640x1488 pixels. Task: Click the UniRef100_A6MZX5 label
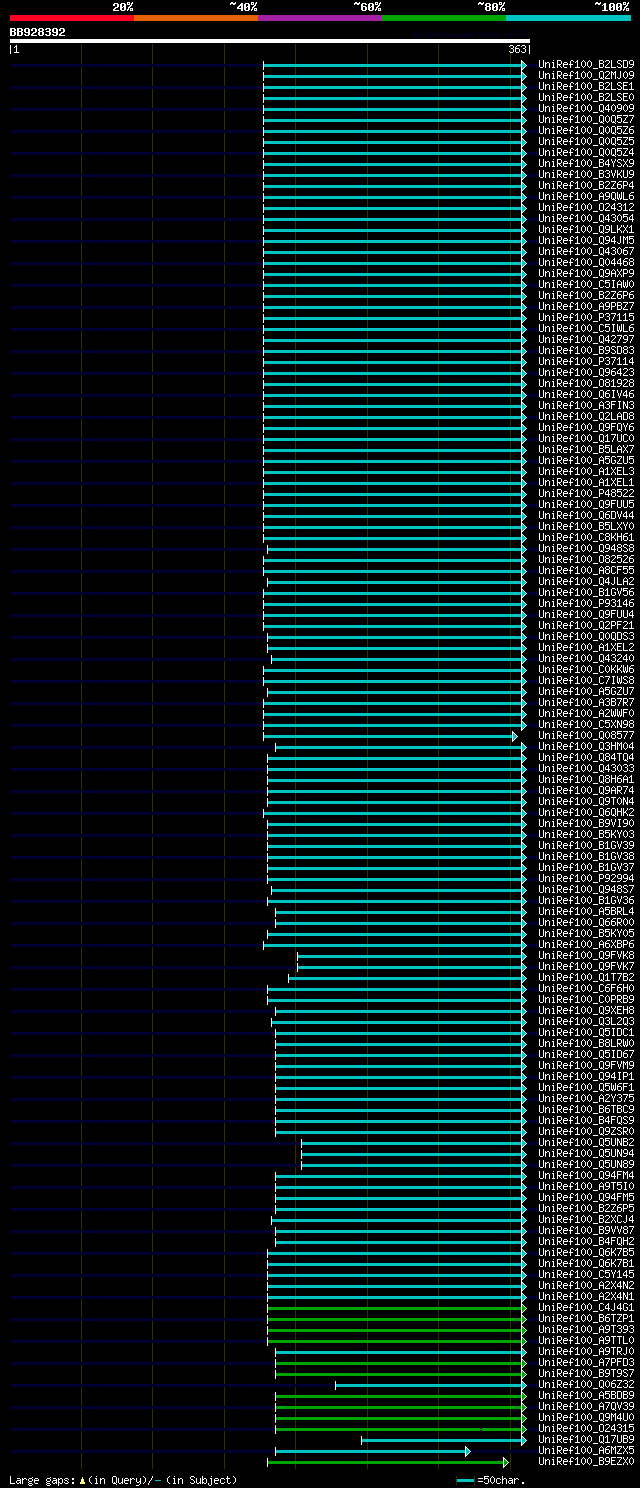point(586,1450)
